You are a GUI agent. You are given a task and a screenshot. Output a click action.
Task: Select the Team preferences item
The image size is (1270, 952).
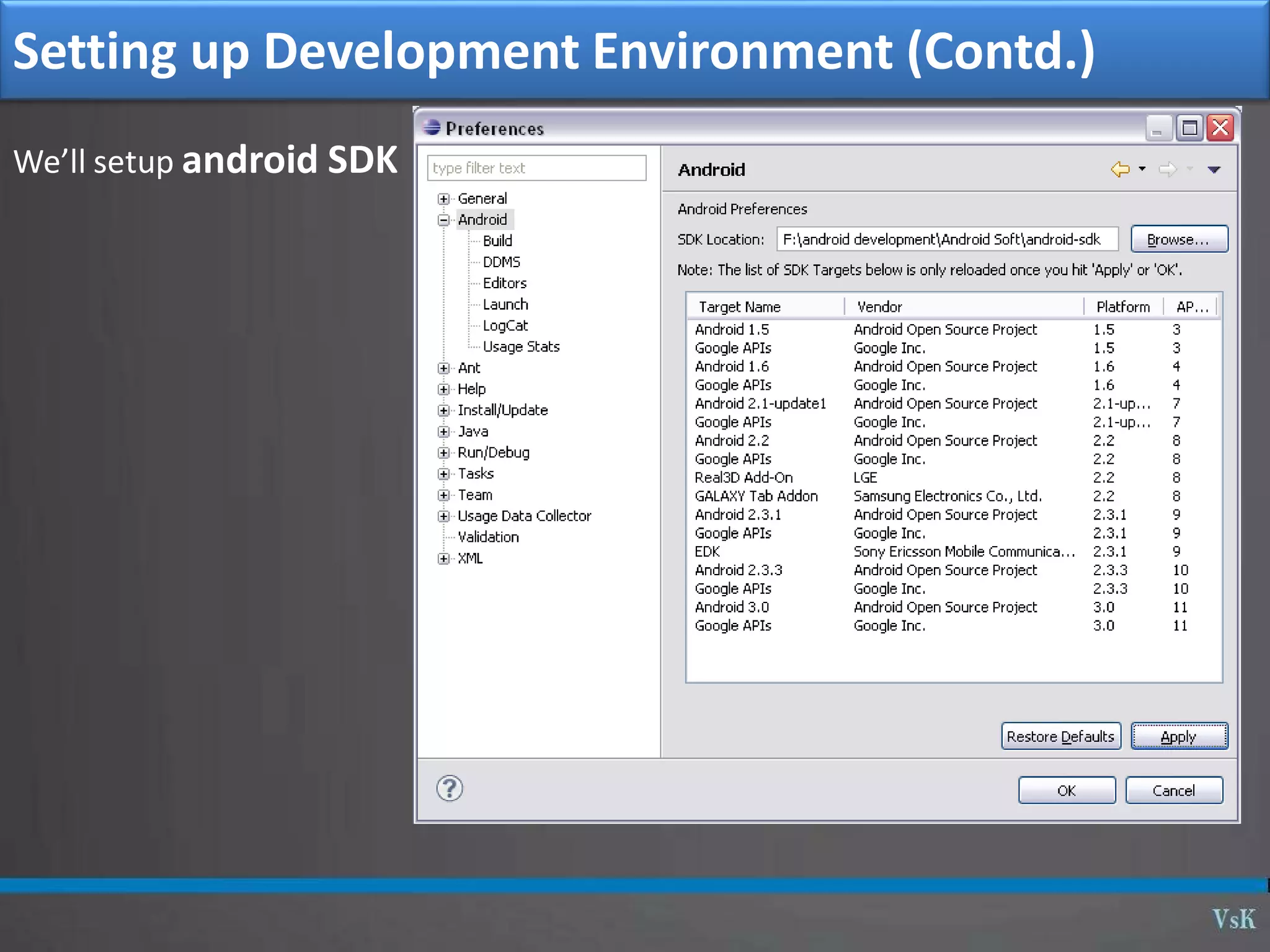coord(475,495)
